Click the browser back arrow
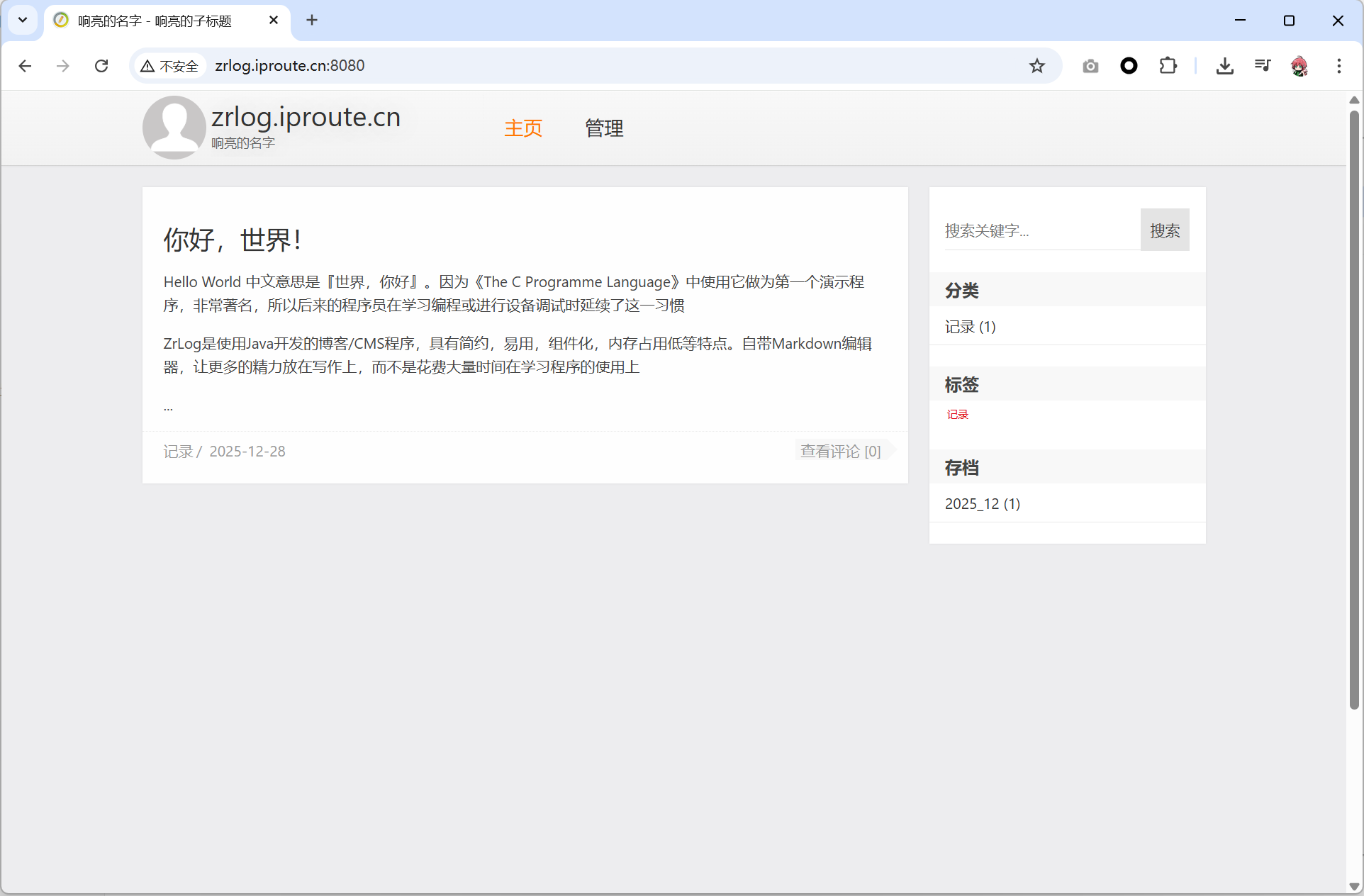 (x=26, y=66)
